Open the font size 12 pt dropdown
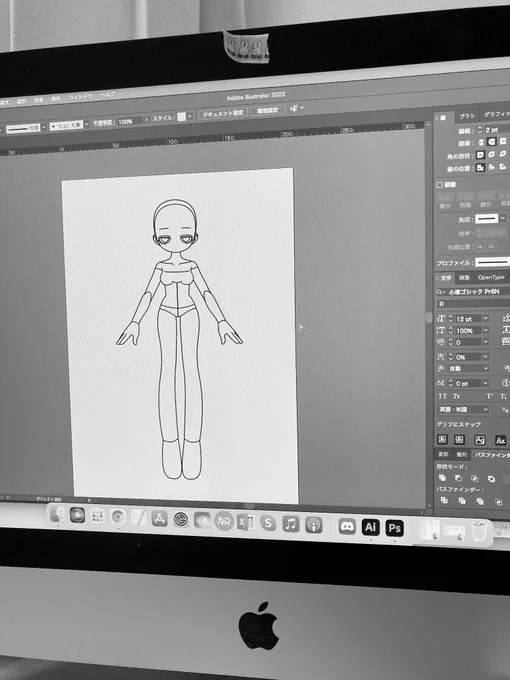Image resolution: width=510 pixels, height=680 pixels. point(486,319)
